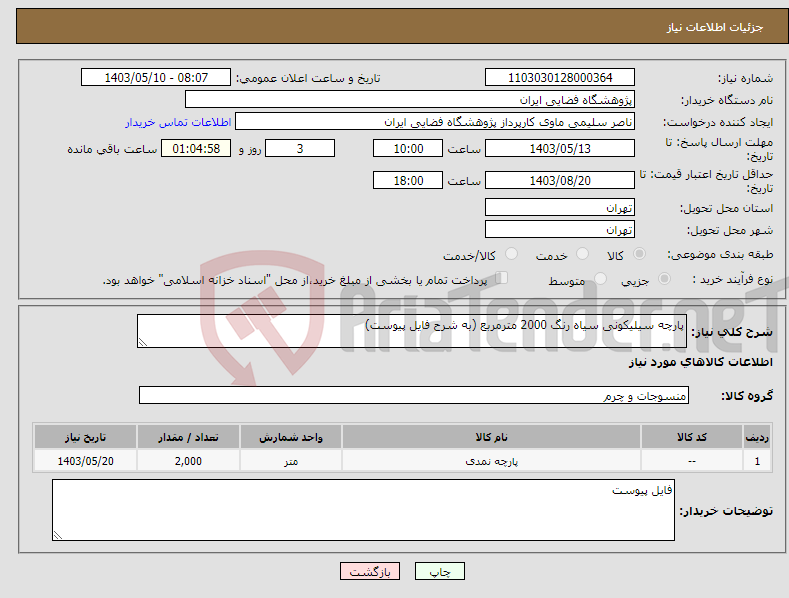
Task: Select the کالا/خدمت radio button
Action: click(x=511, y=254)
